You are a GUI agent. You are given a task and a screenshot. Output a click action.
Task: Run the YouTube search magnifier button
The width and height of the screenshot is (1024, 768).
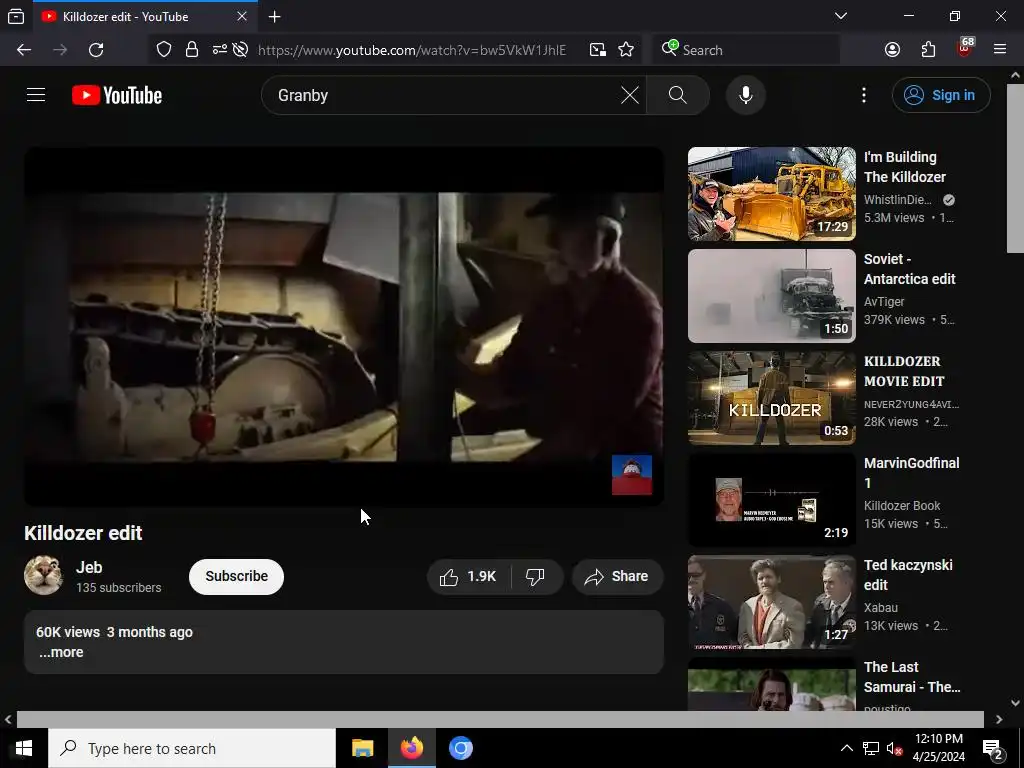[678, 95]
